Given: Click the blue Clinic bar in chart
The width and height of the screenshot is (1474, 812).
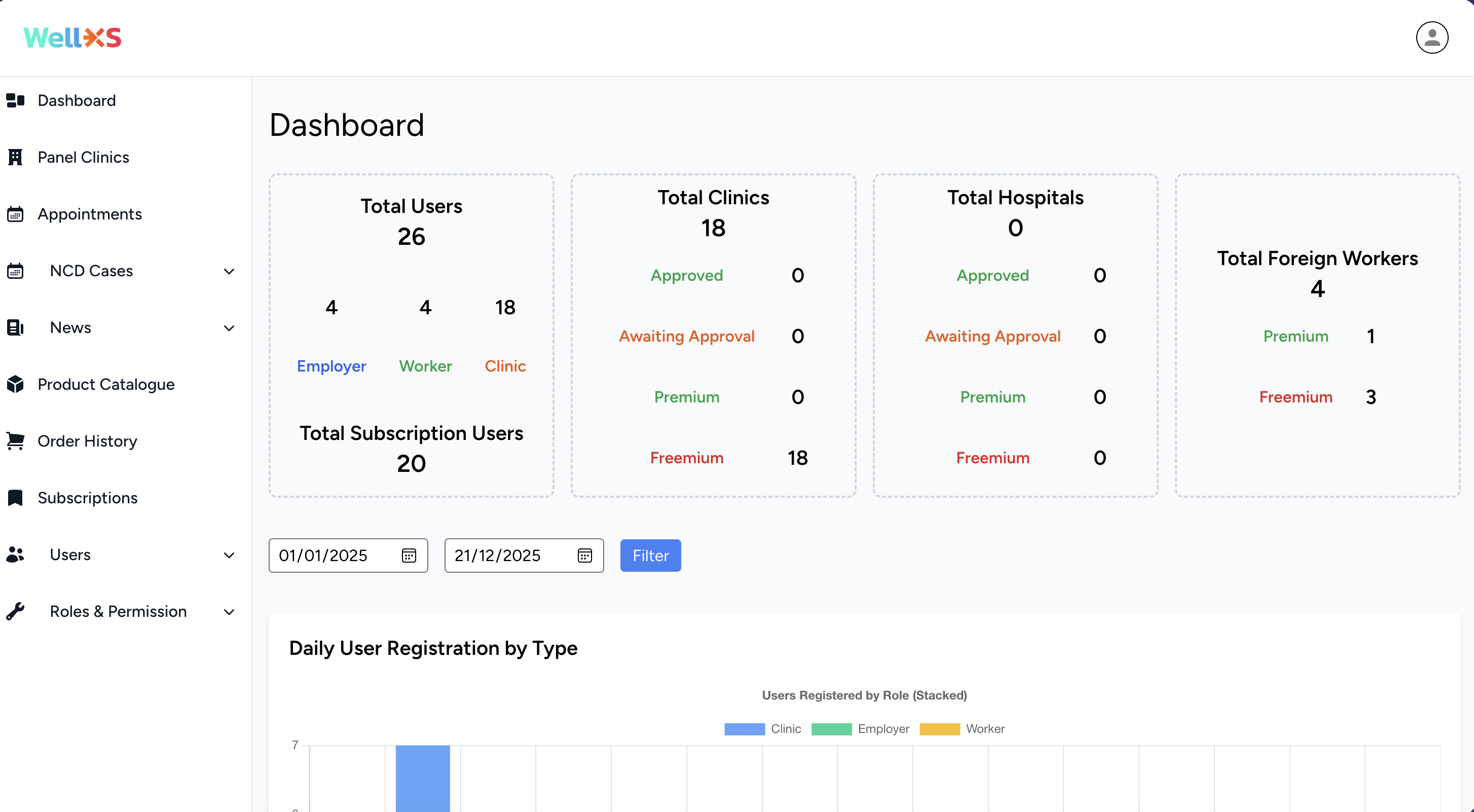Looking at the screenshot, I should point(422,777).
